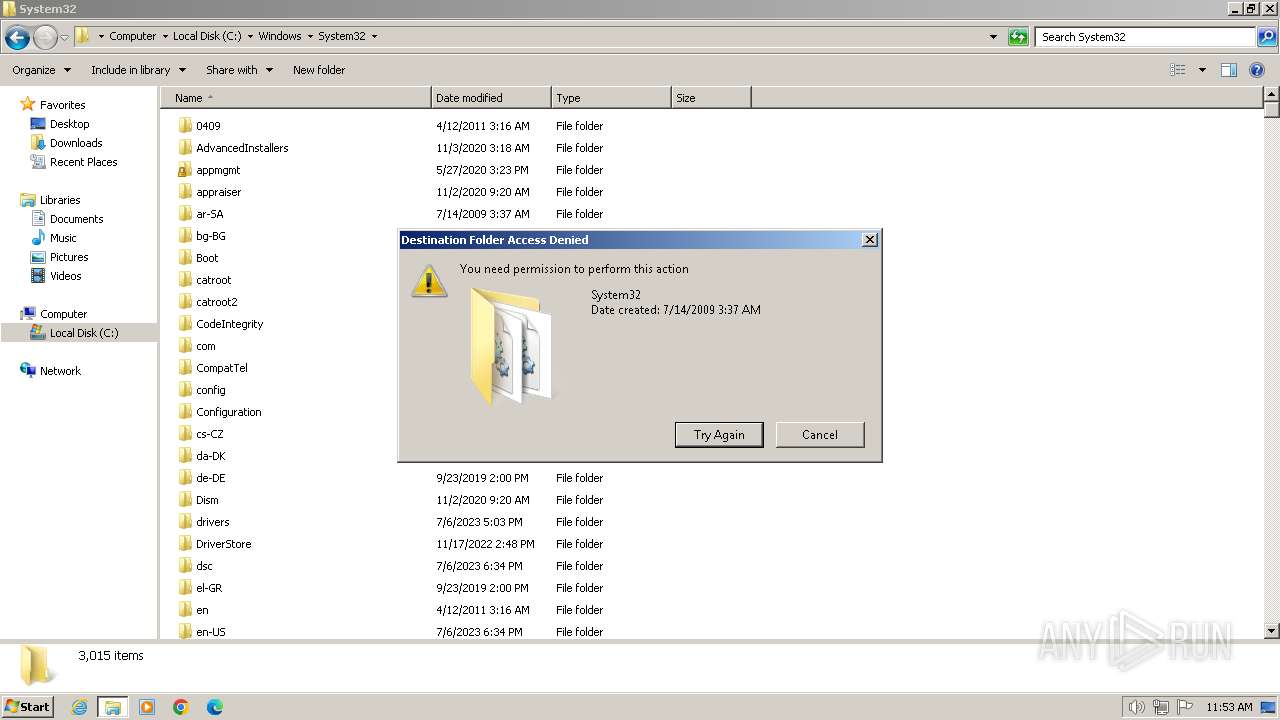The image size is (1280, 720).
Task: Open the Pictures library
Action: [69, 257]
